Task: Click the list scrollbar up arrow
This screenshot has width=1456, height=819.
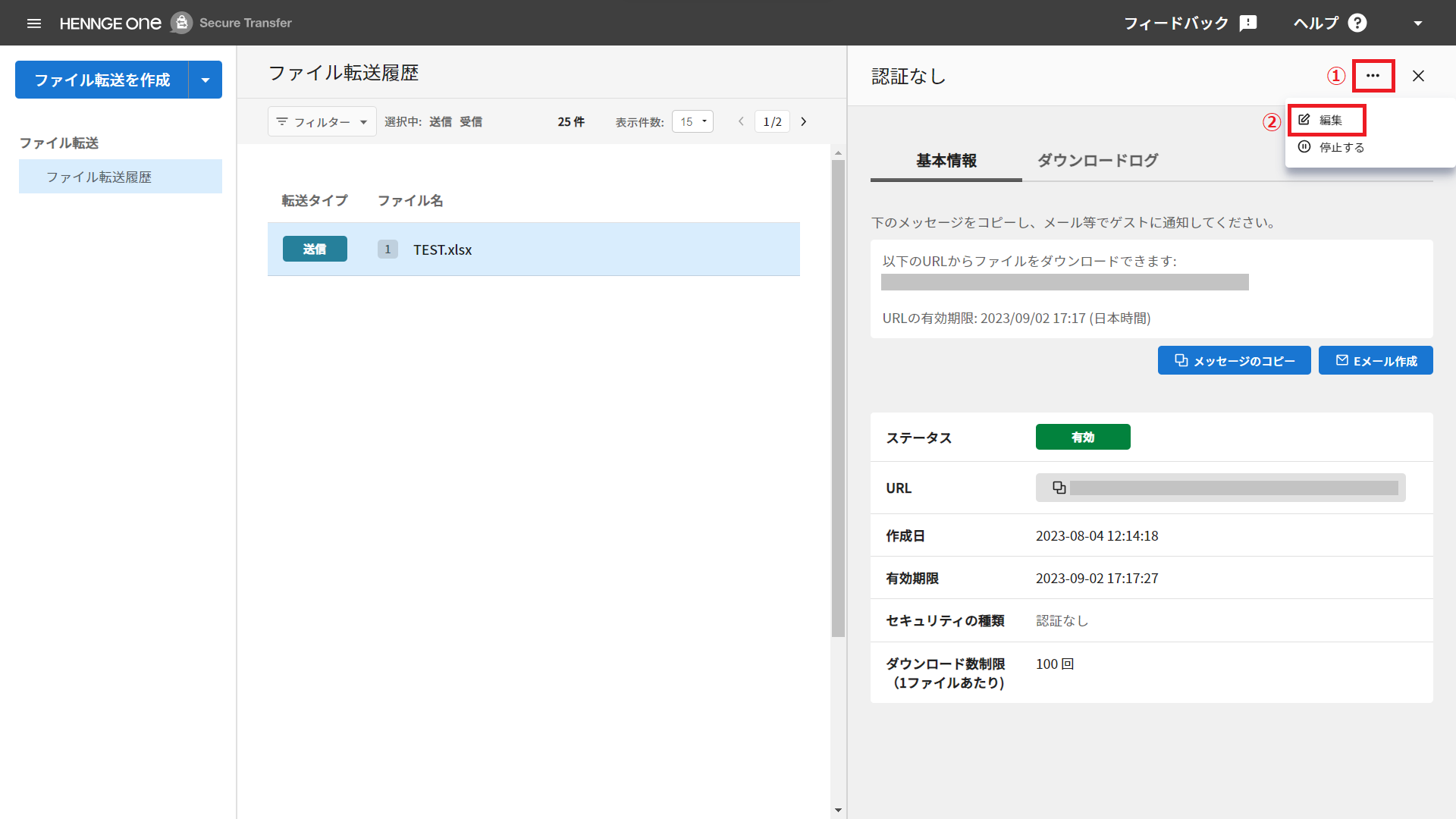Action: point(838,152)
